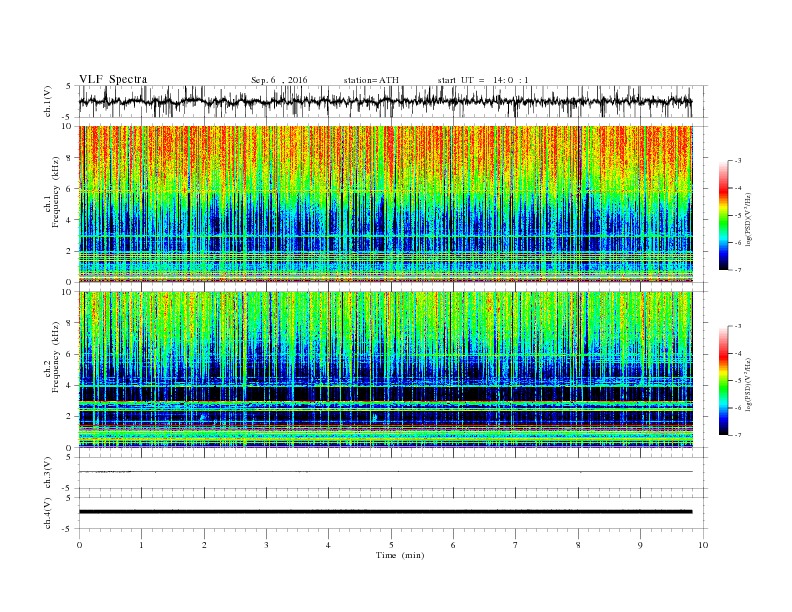Screen dimensions: 792x612
Task: Click the color bar beside ch.1 spectrogram
Action: (x=724, y=215)
